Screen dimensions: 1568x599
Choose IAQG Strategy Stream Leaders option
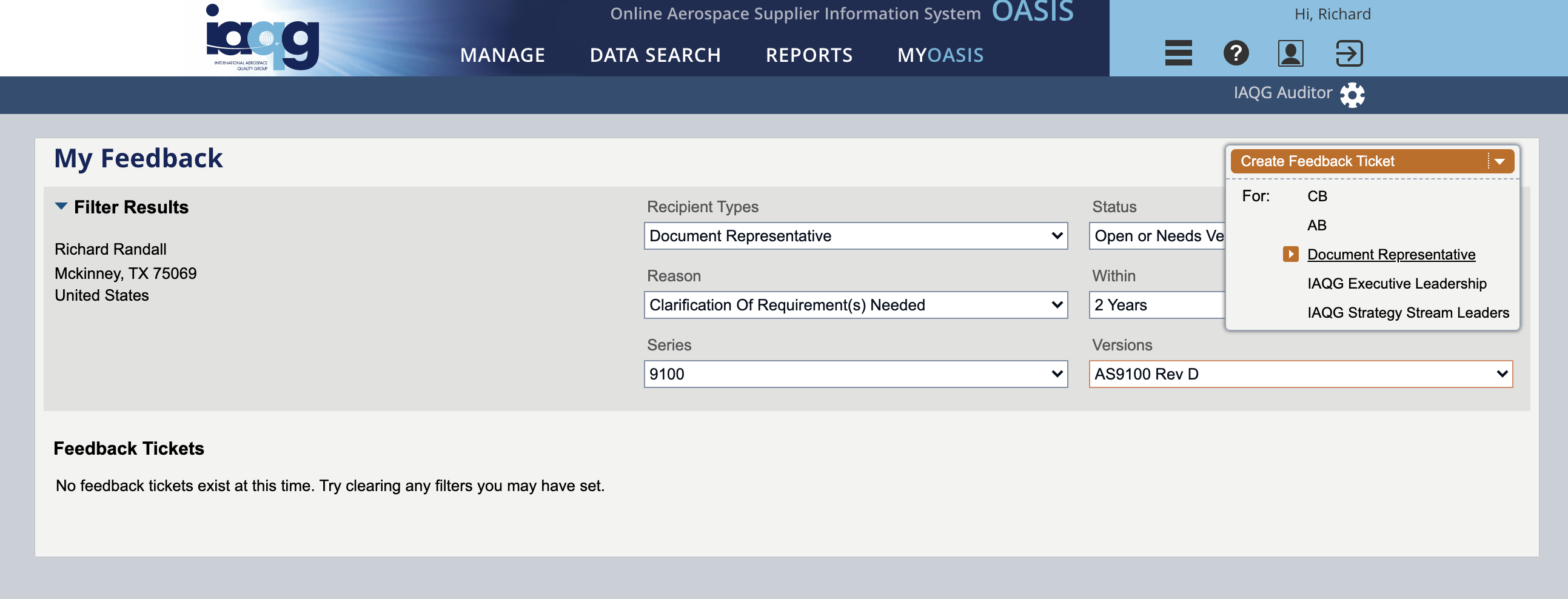pos(1408,313)
